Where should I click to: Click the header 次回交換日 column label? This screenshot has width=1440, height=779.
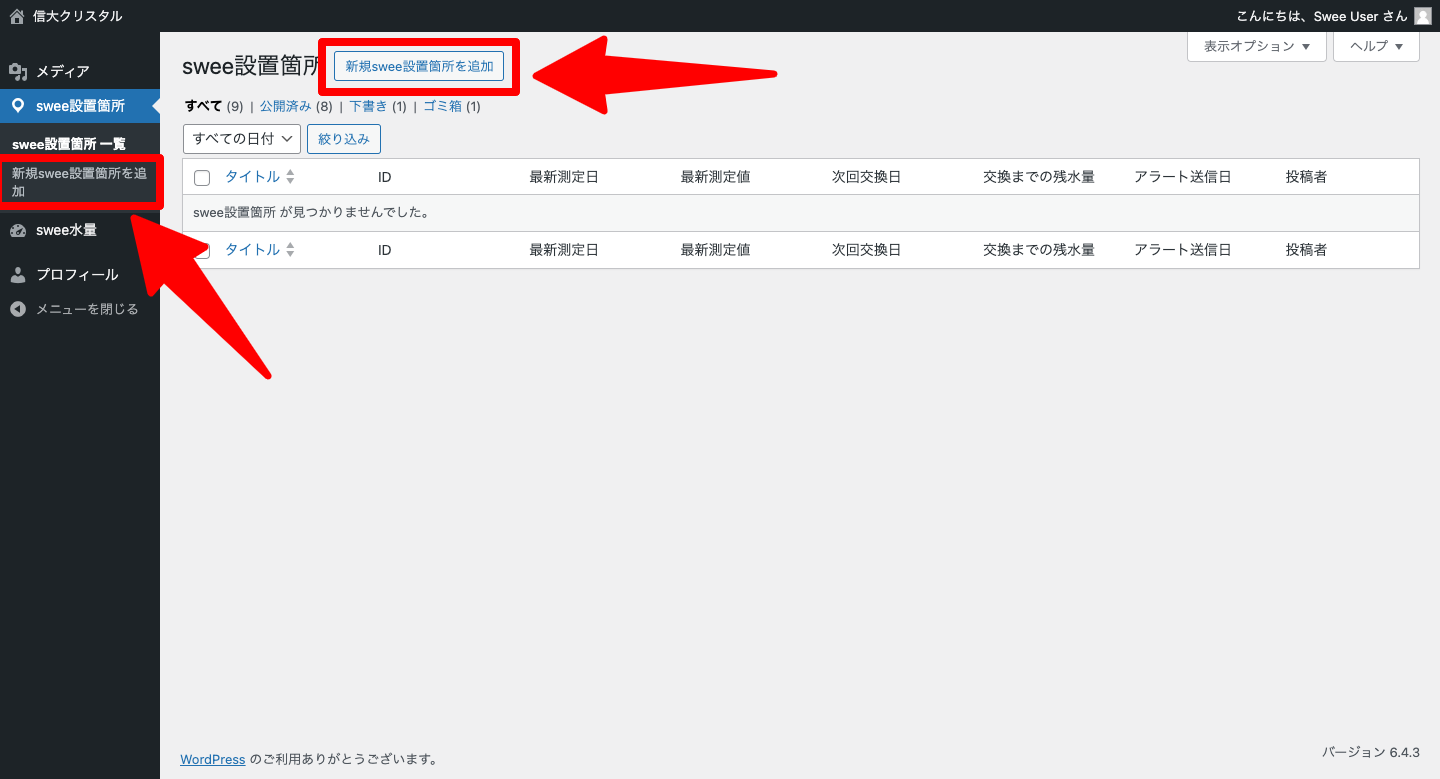click(x=867, y=177)
